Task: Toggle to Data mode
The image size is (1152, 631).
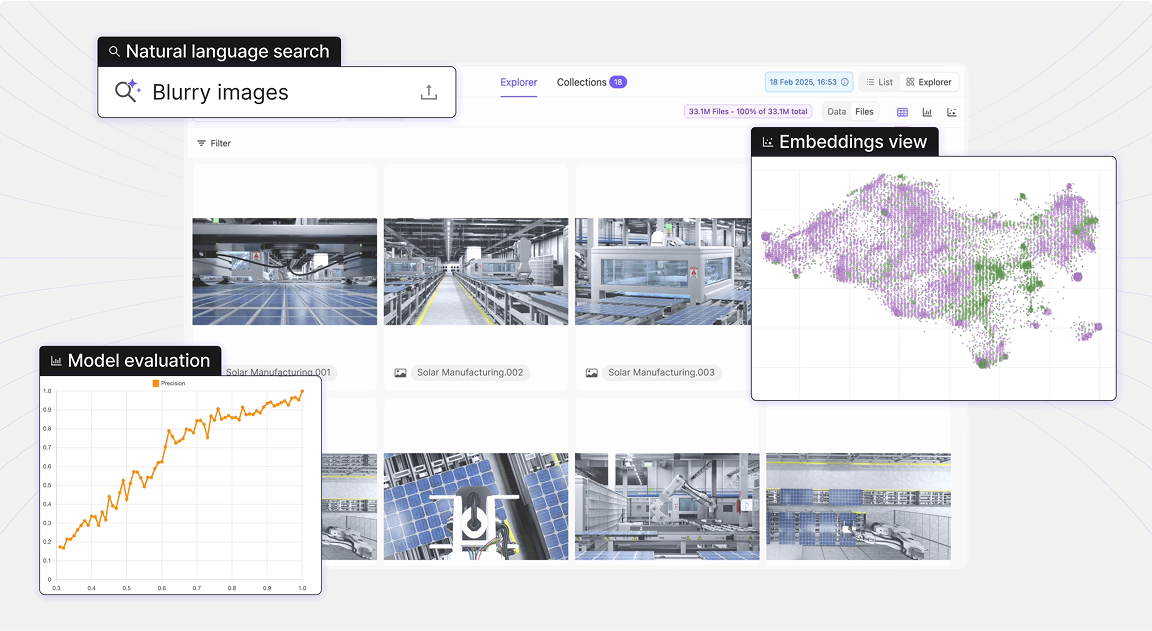Action: pos(837,112)
